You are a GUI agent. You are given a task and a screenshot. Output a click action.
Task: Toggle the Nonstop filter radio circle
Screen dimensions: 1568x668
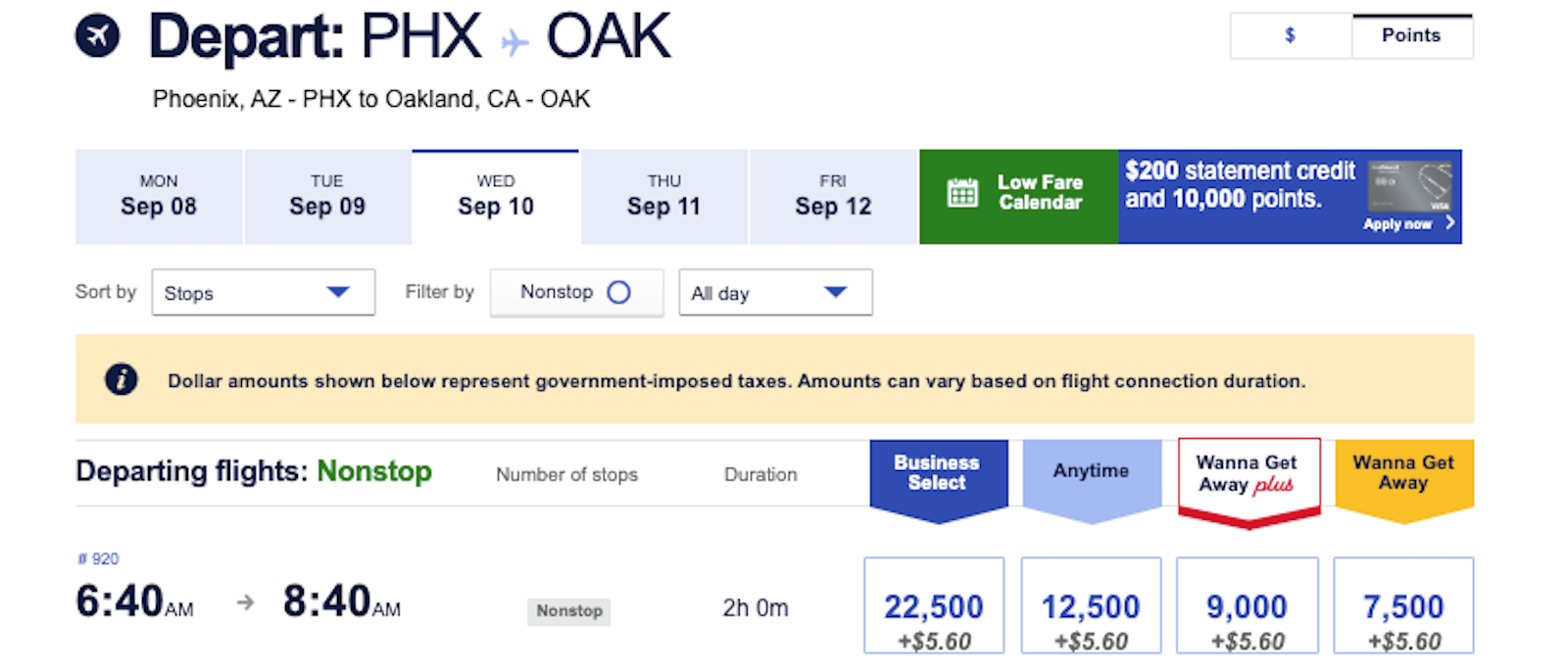pos(618,292)
